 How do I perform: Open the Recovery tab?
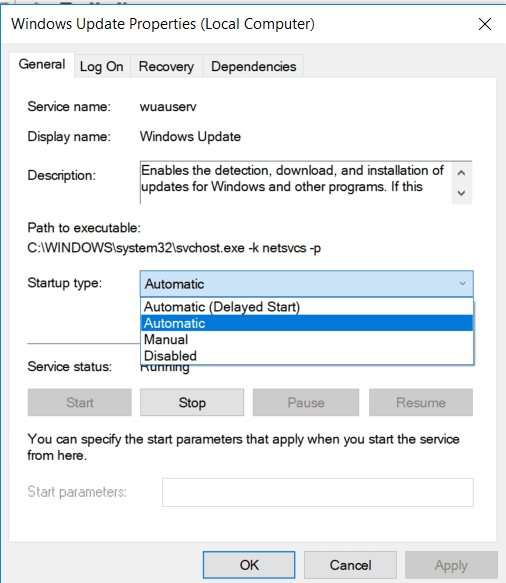tap(166, 67)
